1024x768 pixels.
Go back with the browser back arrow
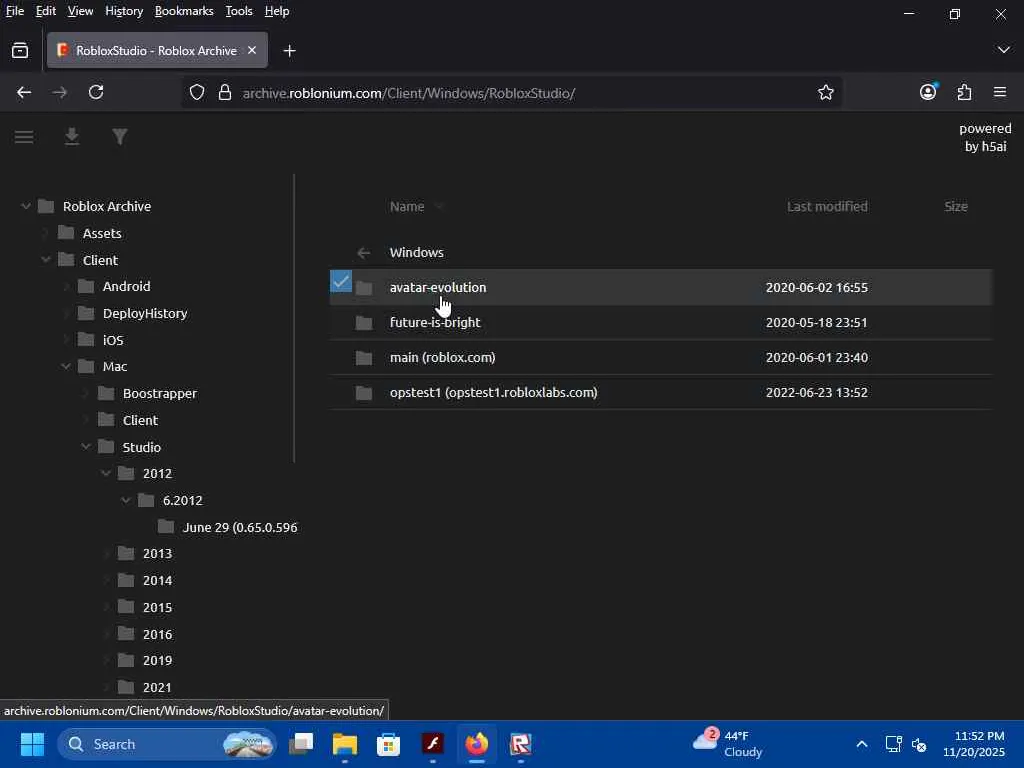tap(24, 93)
